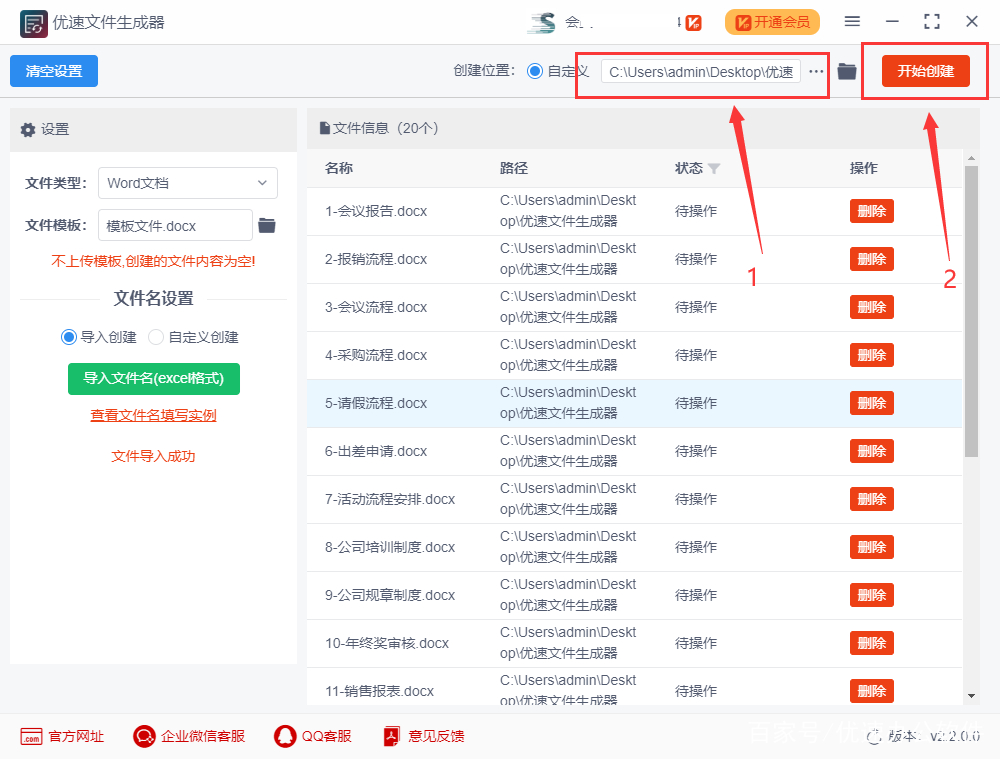
Task: Click the file list vertical scrollbar thumb
Action: pyautogui.click(x=971, y=311)
